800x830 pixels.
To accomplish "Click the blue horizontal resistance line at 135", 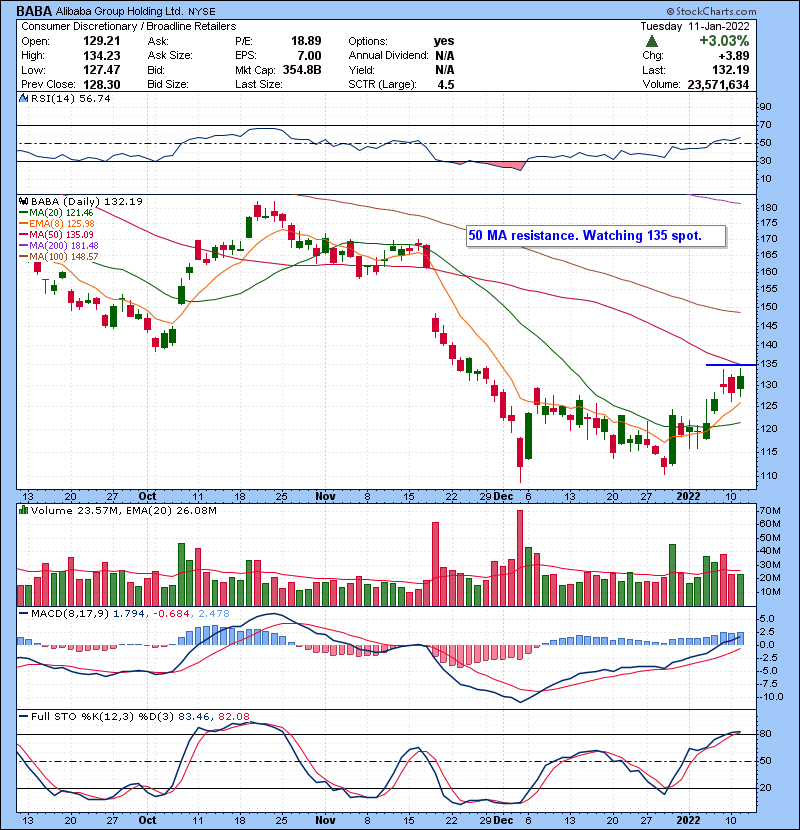I will click(731, 365).
